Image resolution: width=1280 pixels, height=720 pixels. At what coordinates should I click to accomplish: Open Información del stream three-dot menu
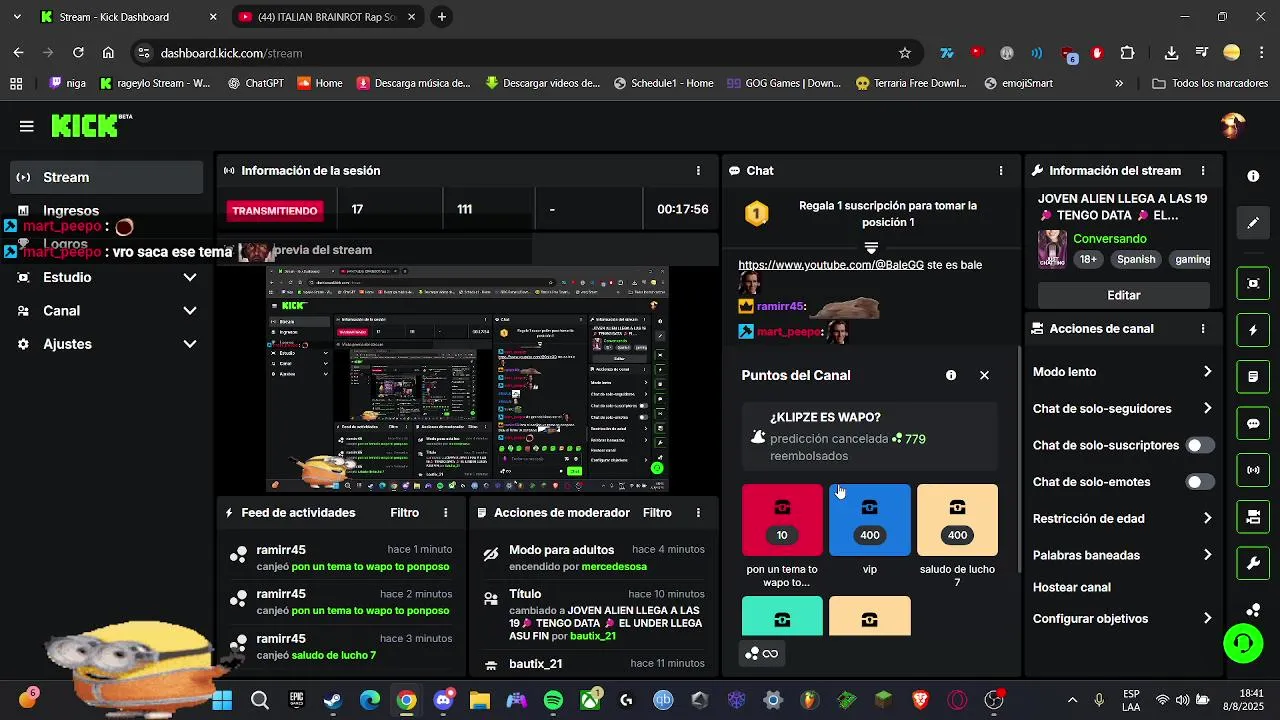[x=1203, y=171]
